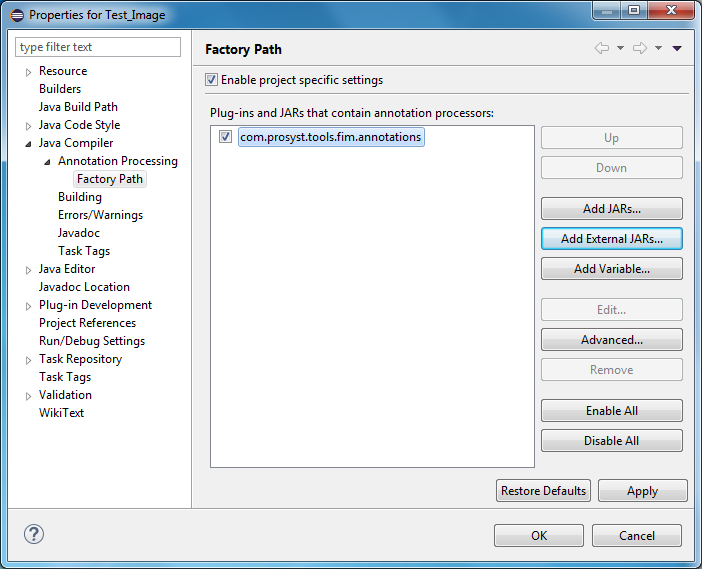Screen dimensions: 702x569
Task: Collapse the Java Compiler tree node
Action: pyautogui.click(x=29, y=143)
